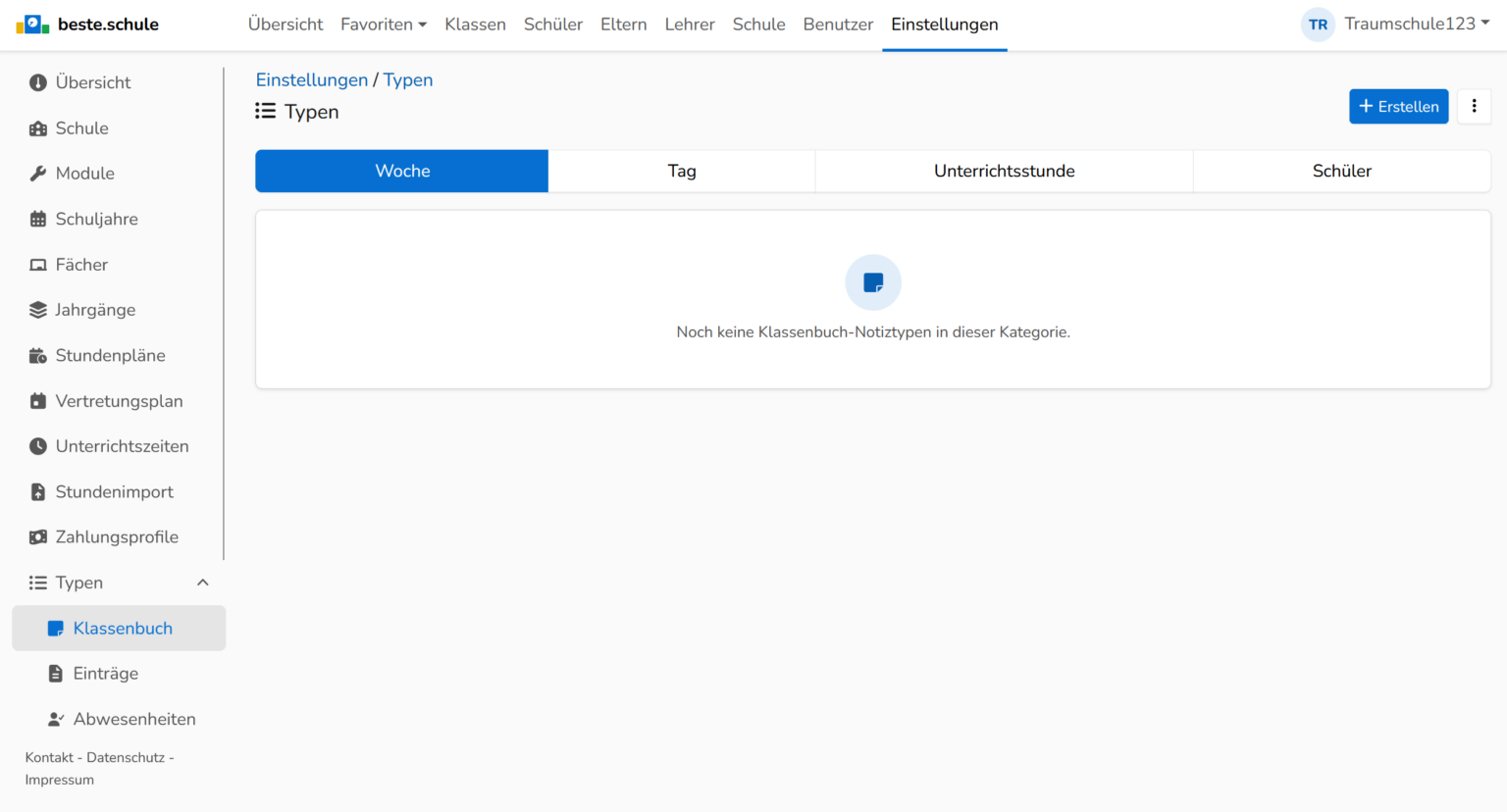1507x812 pixels.
Task: Select Schuljahre label in the sidebar
Action: (97, 219)
